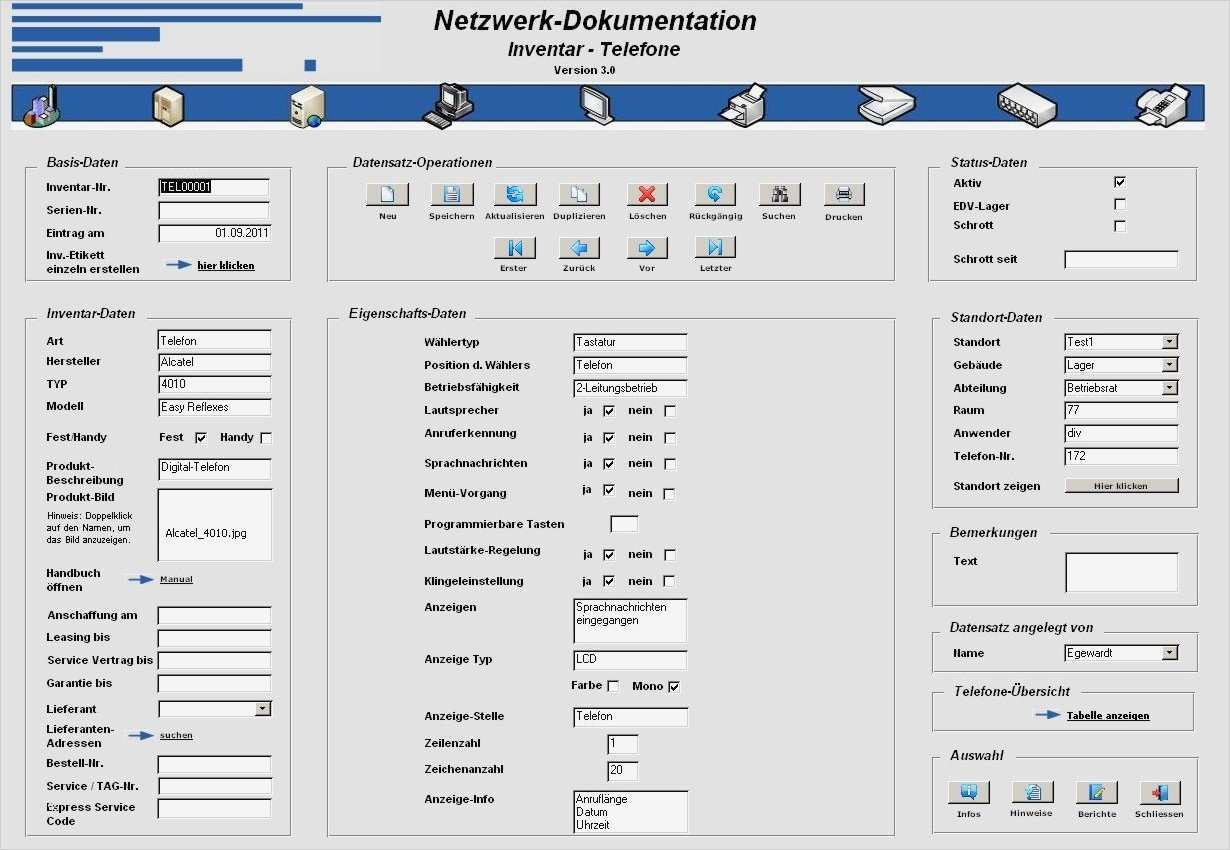Viewport: 1230px width, 850px height.
Task: Close the form with Schliessen
Action: (1160, 792)
